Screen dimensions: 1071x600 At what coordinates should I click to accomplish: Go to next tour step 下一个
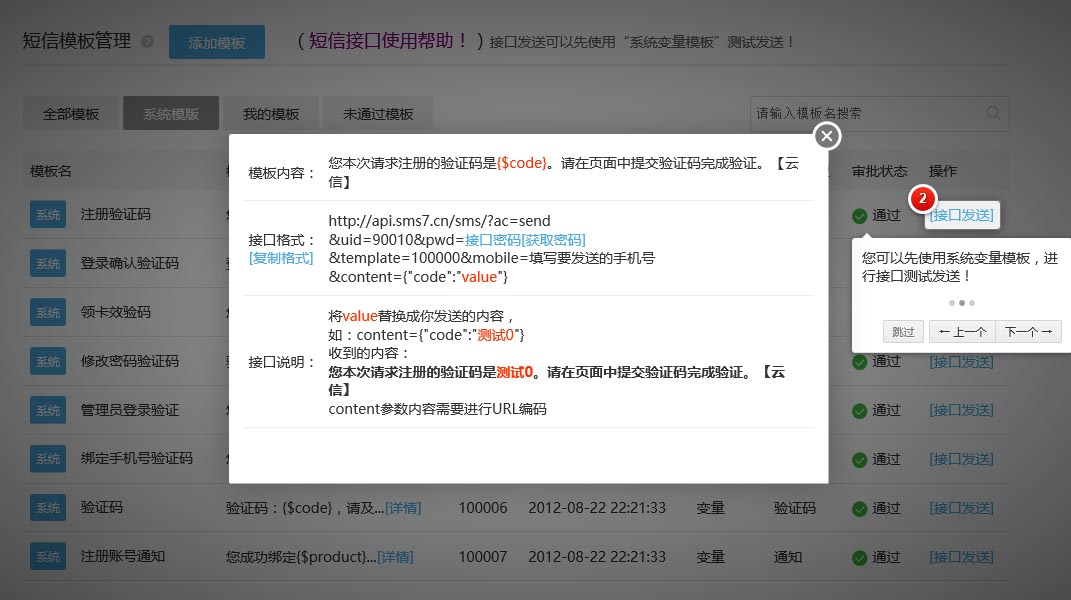(x=1028, y=332)
